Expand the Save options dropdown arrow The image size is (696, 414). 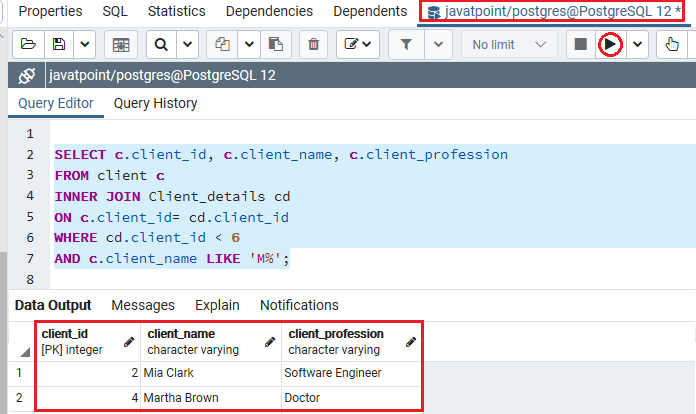pyautogui.click(x=85, y=44)
